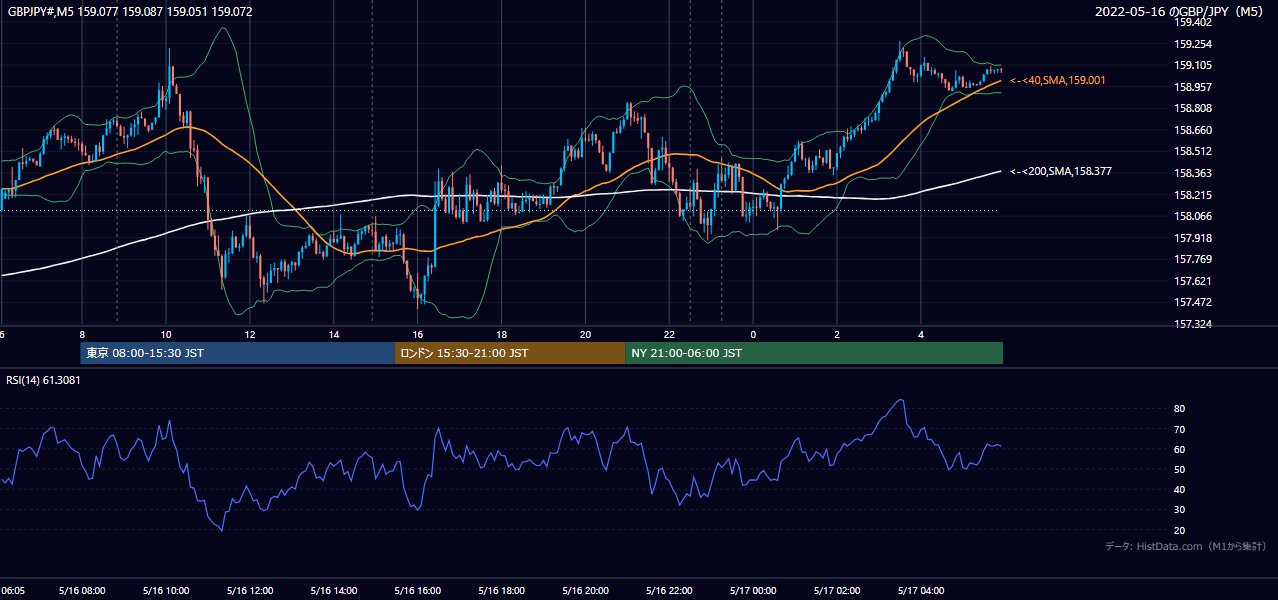Click the 5/16 20:00 time axis label
The height and width of the screenshot is (600, 1278).
point(586,590)
